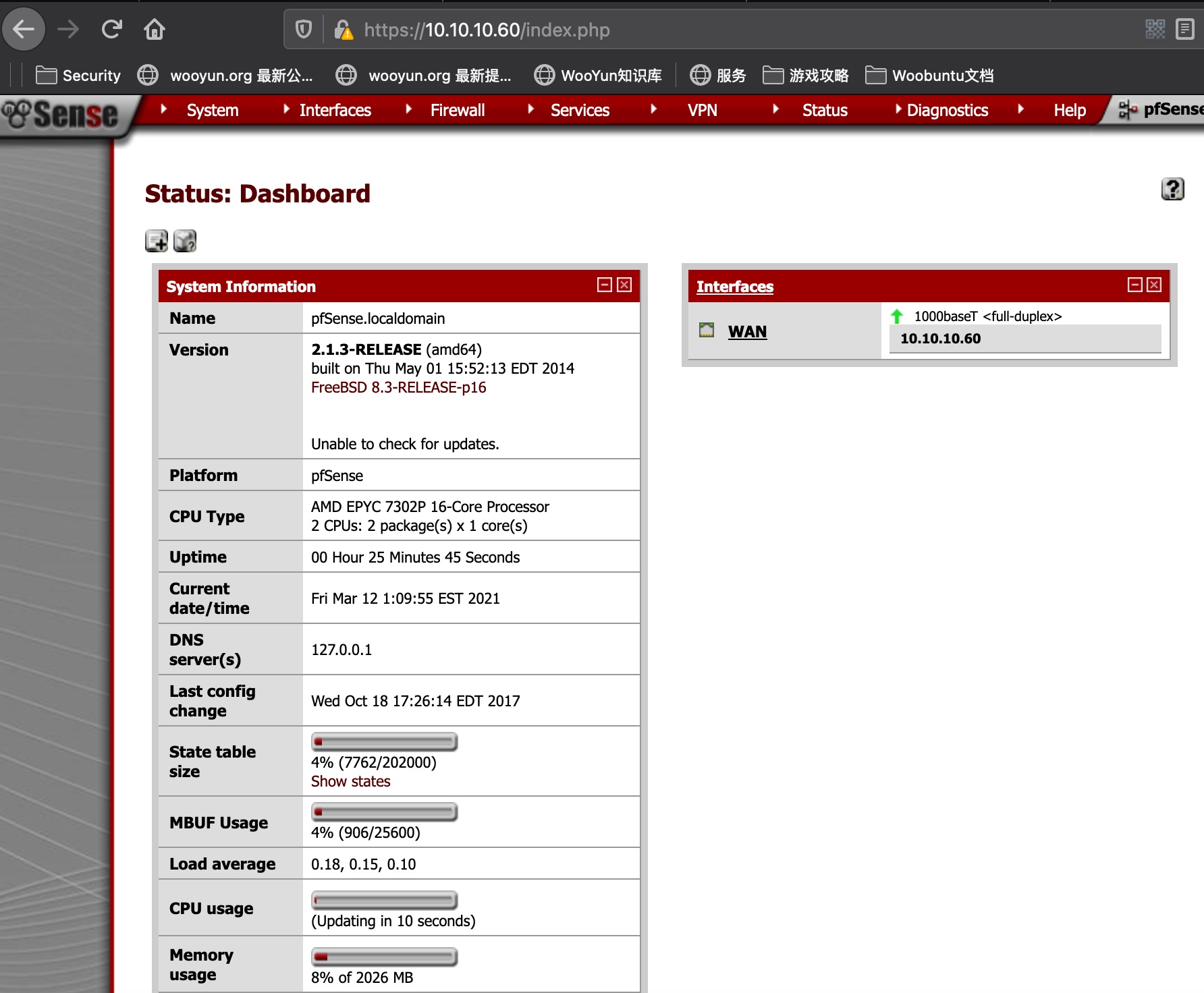This screenshot has width=1204, height=993.
Task: Open the WooYun知识库 bookmark
Action: [598, 75]
